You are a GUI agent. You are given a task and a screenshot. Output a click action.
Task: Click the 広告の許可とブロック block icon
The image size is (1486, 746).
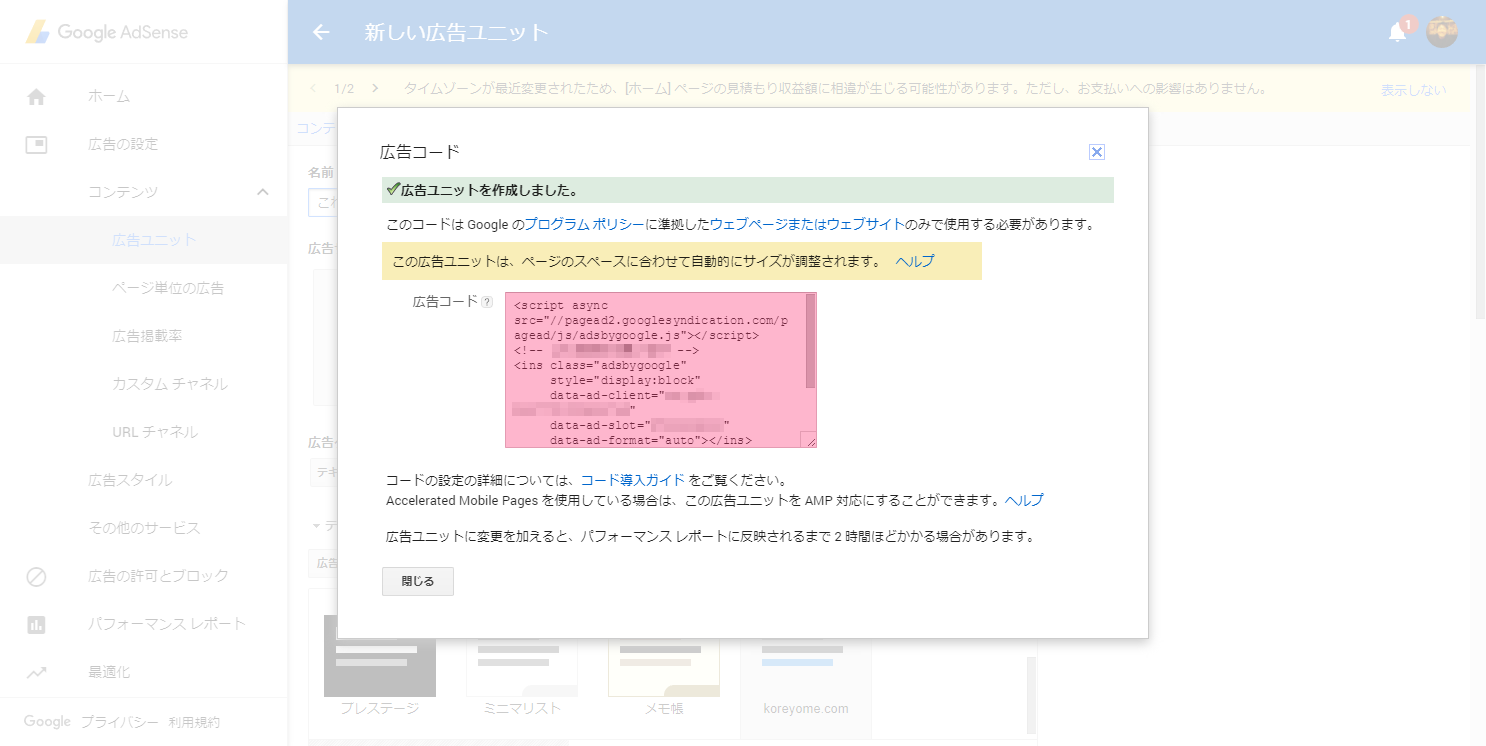point(36,576)
